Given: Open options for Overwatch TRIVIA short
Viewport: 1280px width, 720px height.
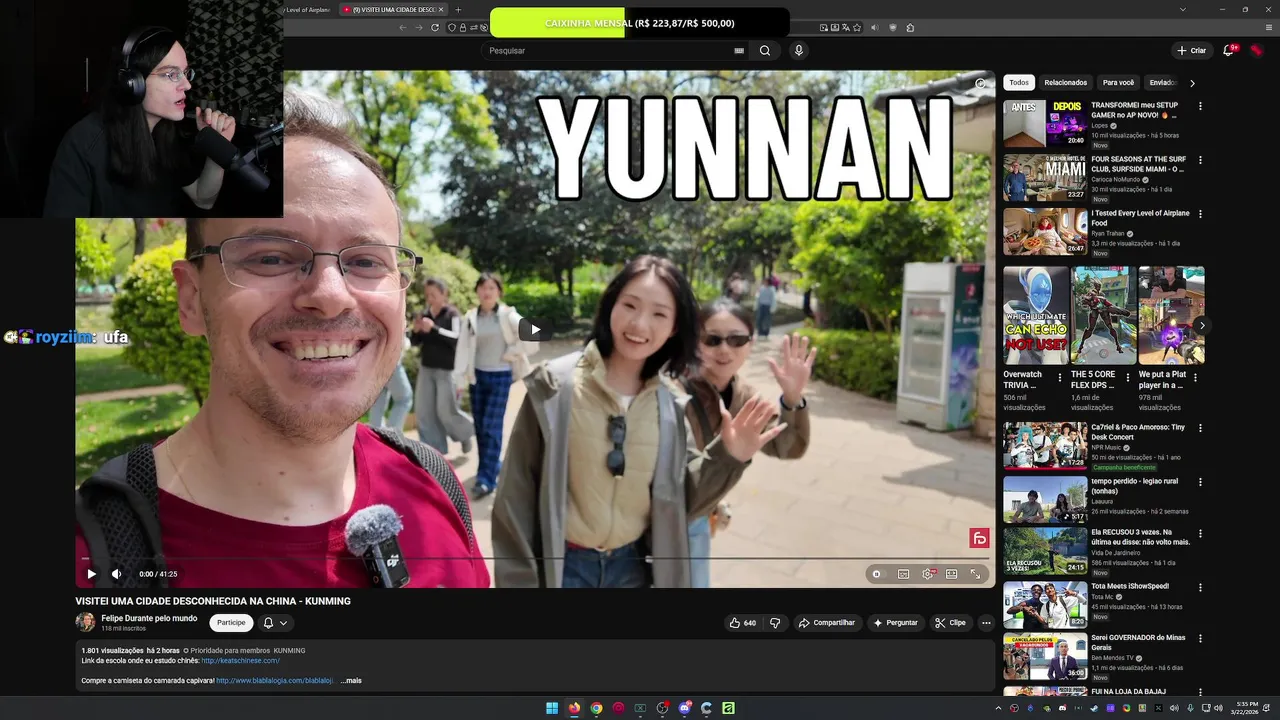Looking at the screenshot, I should click(1060, 378).
